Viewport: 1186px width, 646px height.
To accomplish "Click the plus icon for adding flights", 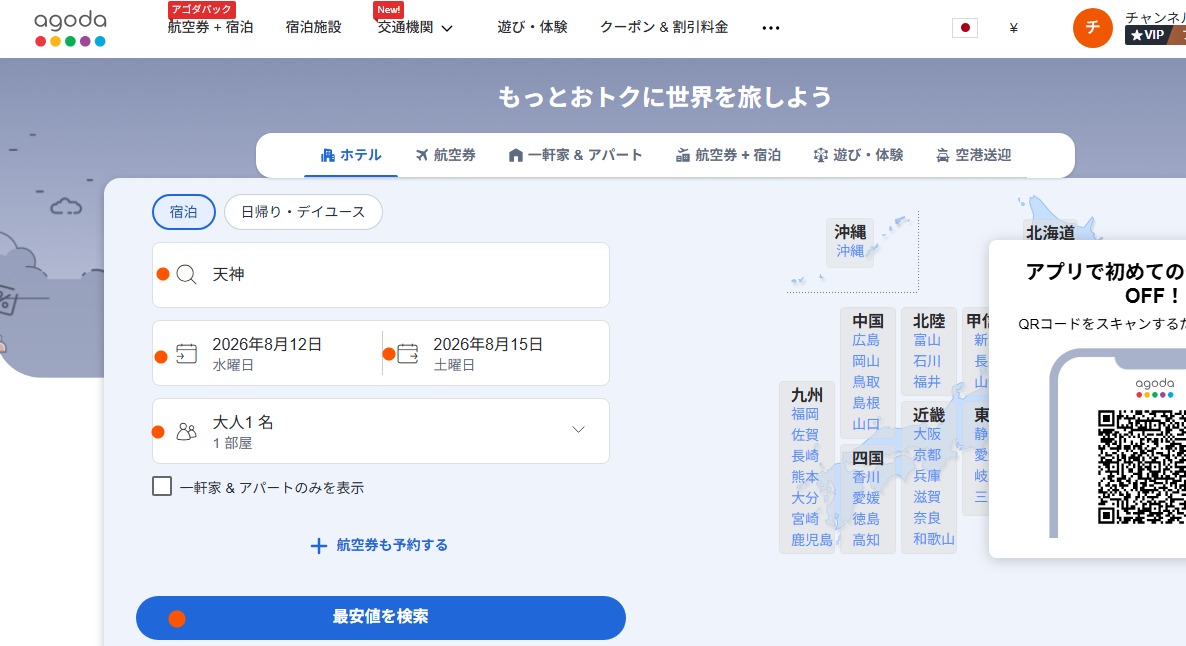I will click(319, 545).
